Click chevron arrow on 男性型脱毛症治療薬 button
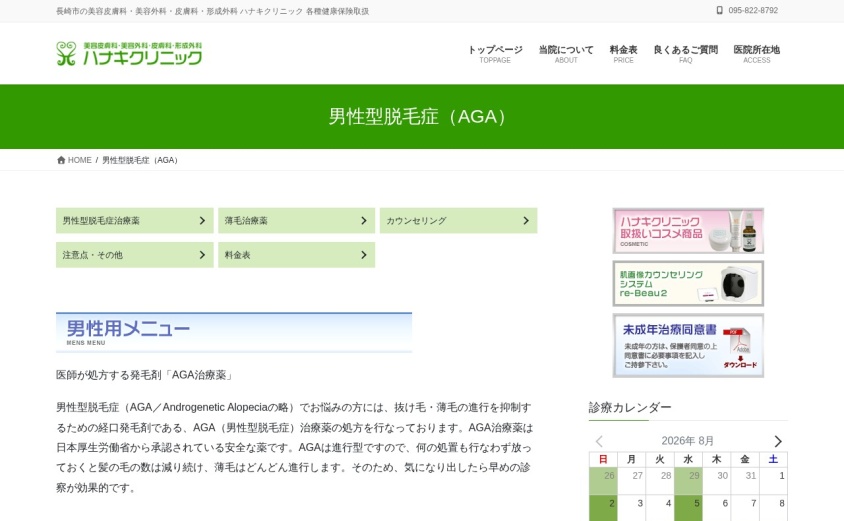This screenshot has height=521, width=844. pos(202,221)
